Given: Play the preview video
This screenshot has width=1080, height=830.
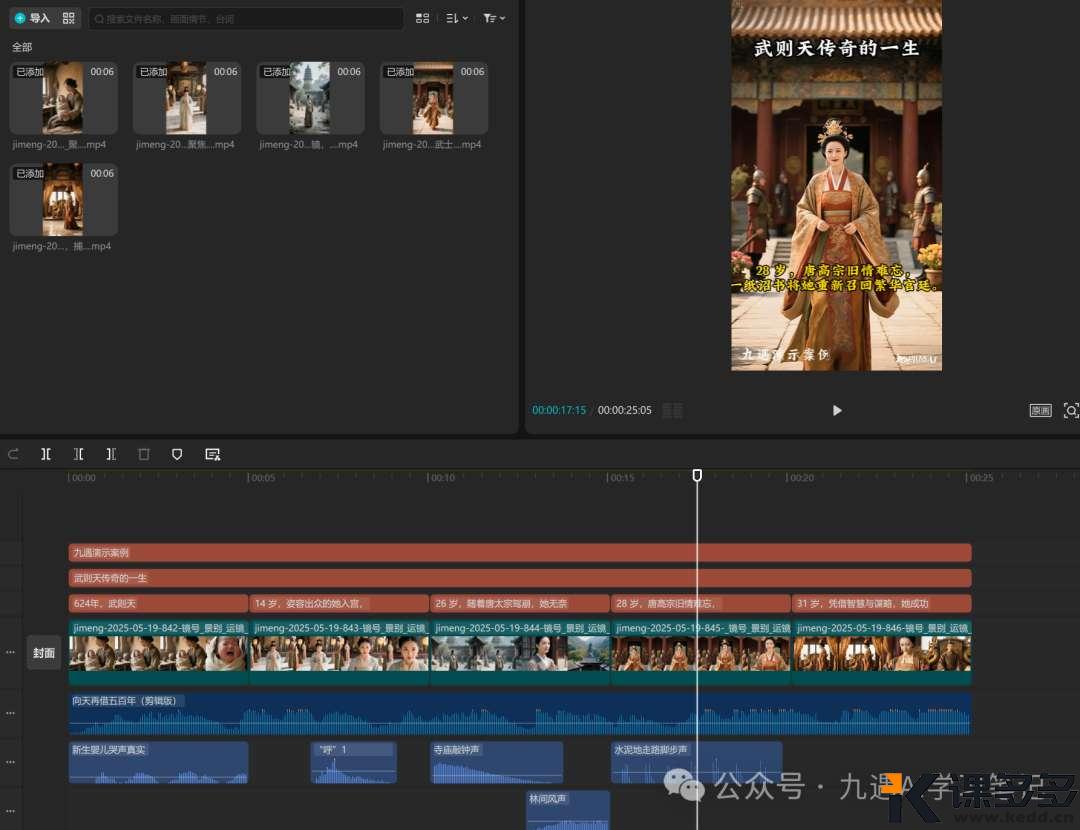Looking at the screenshot, I should (837, 410).
